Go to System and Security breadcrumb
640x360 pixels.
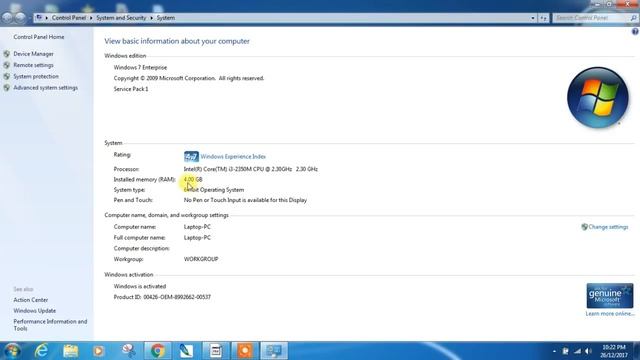[121, 18]
